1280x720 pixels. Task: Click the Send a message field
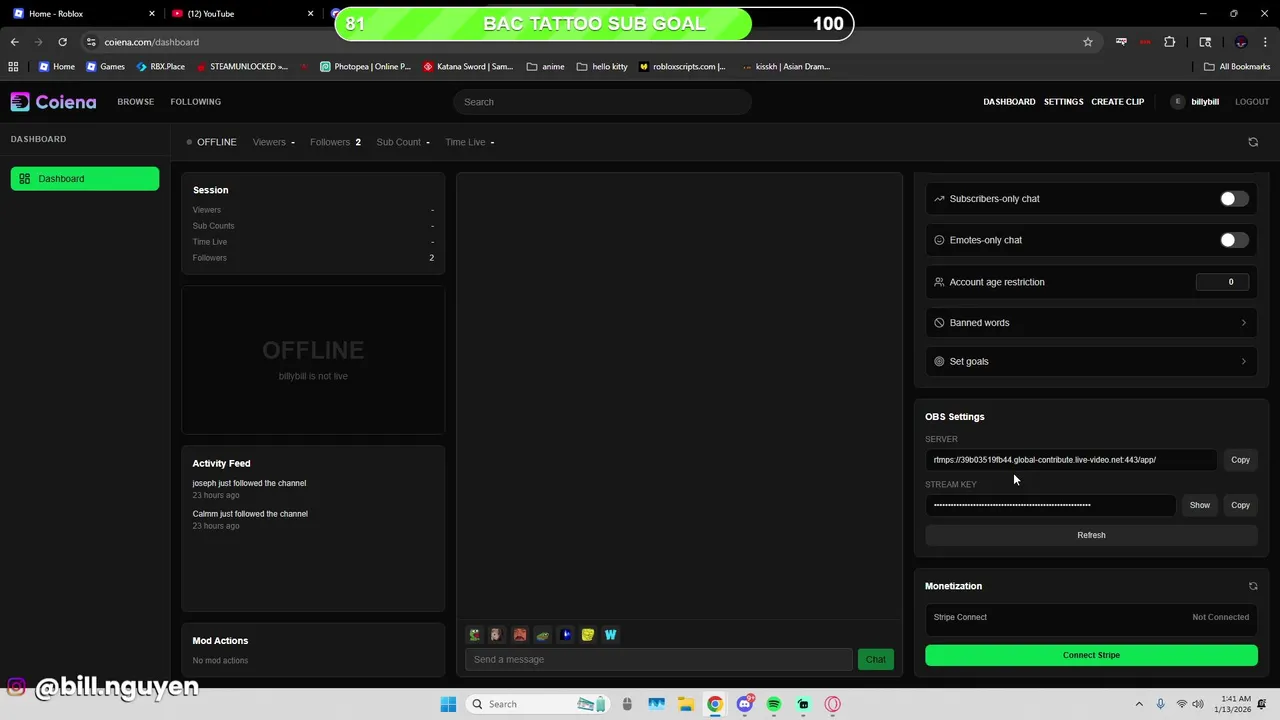click(x=658, y=659)
